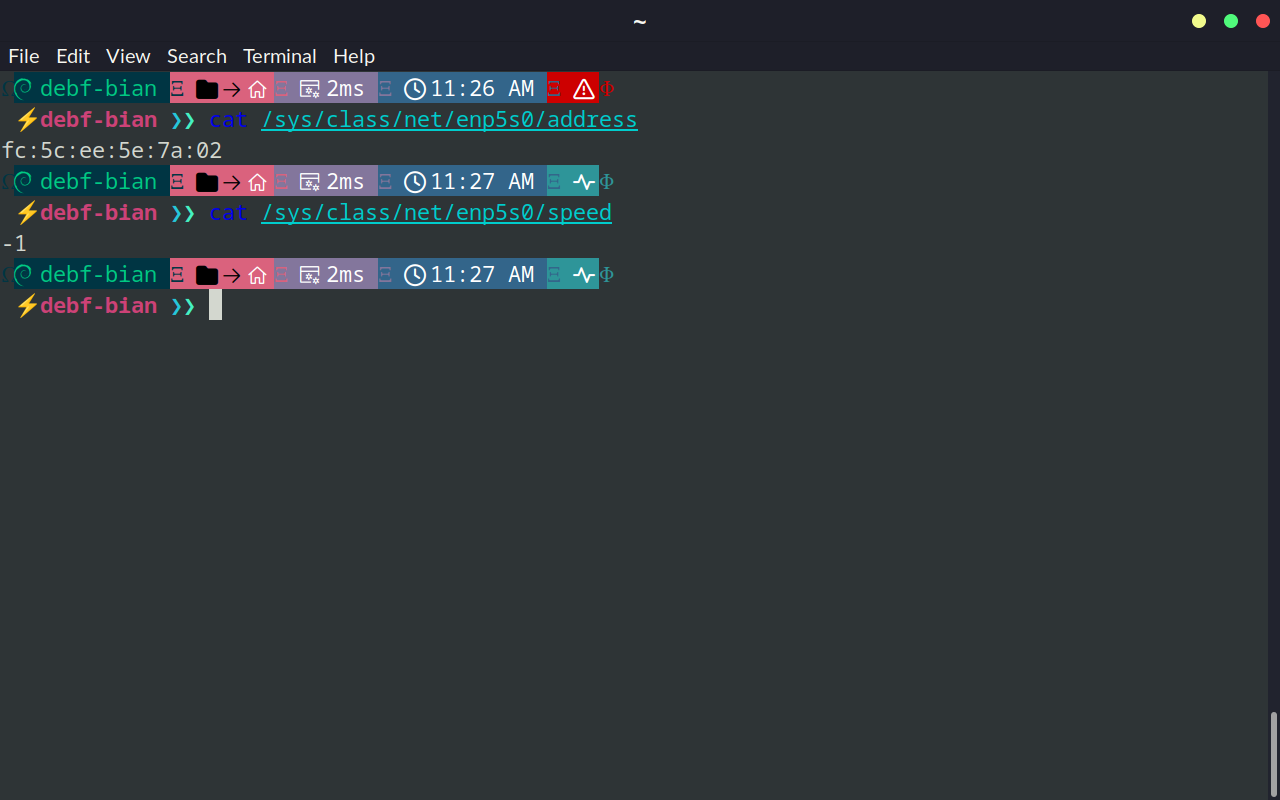Open the Search menu

pyautogui.click(x=196, y=56)
